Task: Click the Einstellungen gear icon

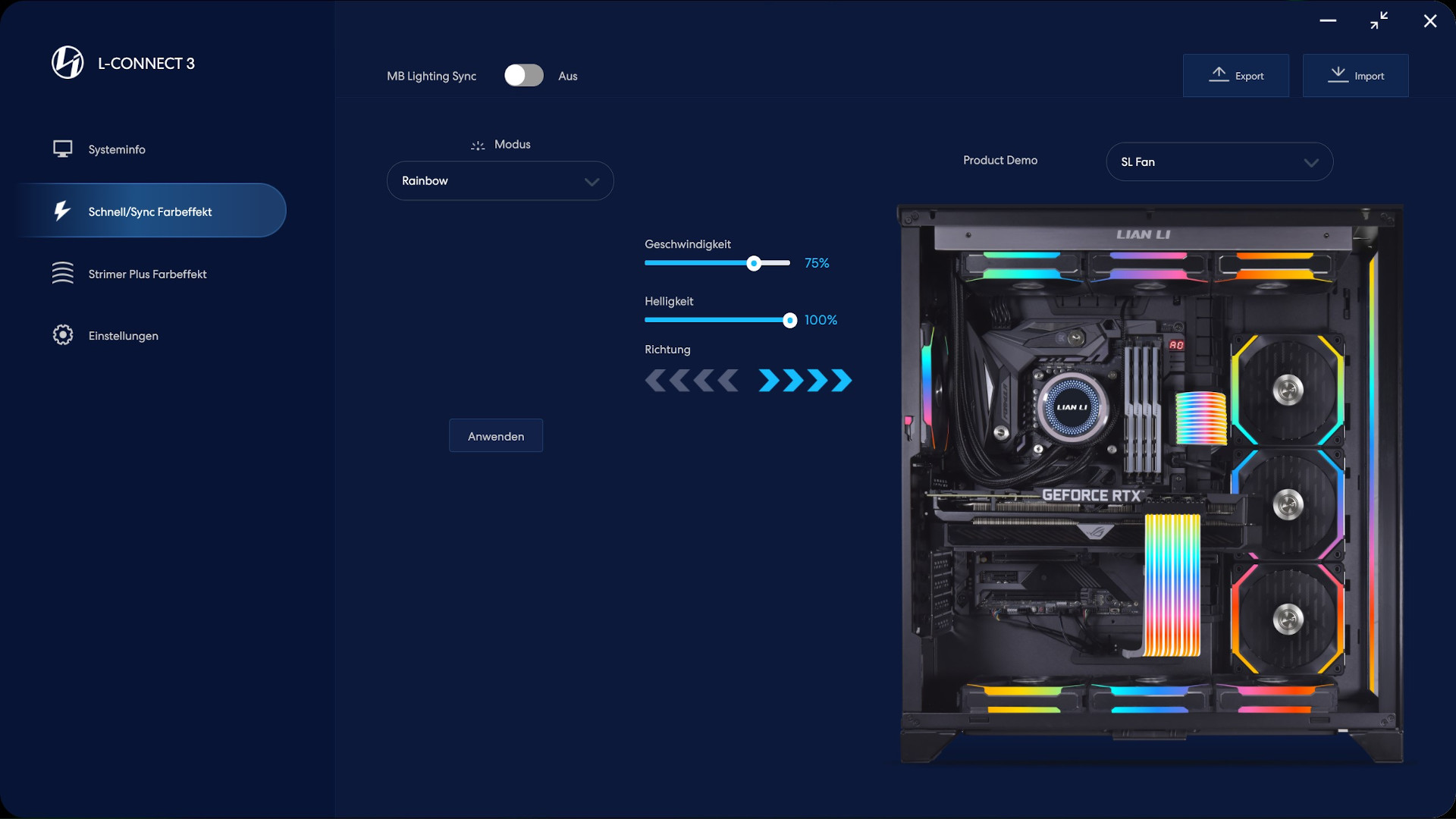Action: point(63,334)
